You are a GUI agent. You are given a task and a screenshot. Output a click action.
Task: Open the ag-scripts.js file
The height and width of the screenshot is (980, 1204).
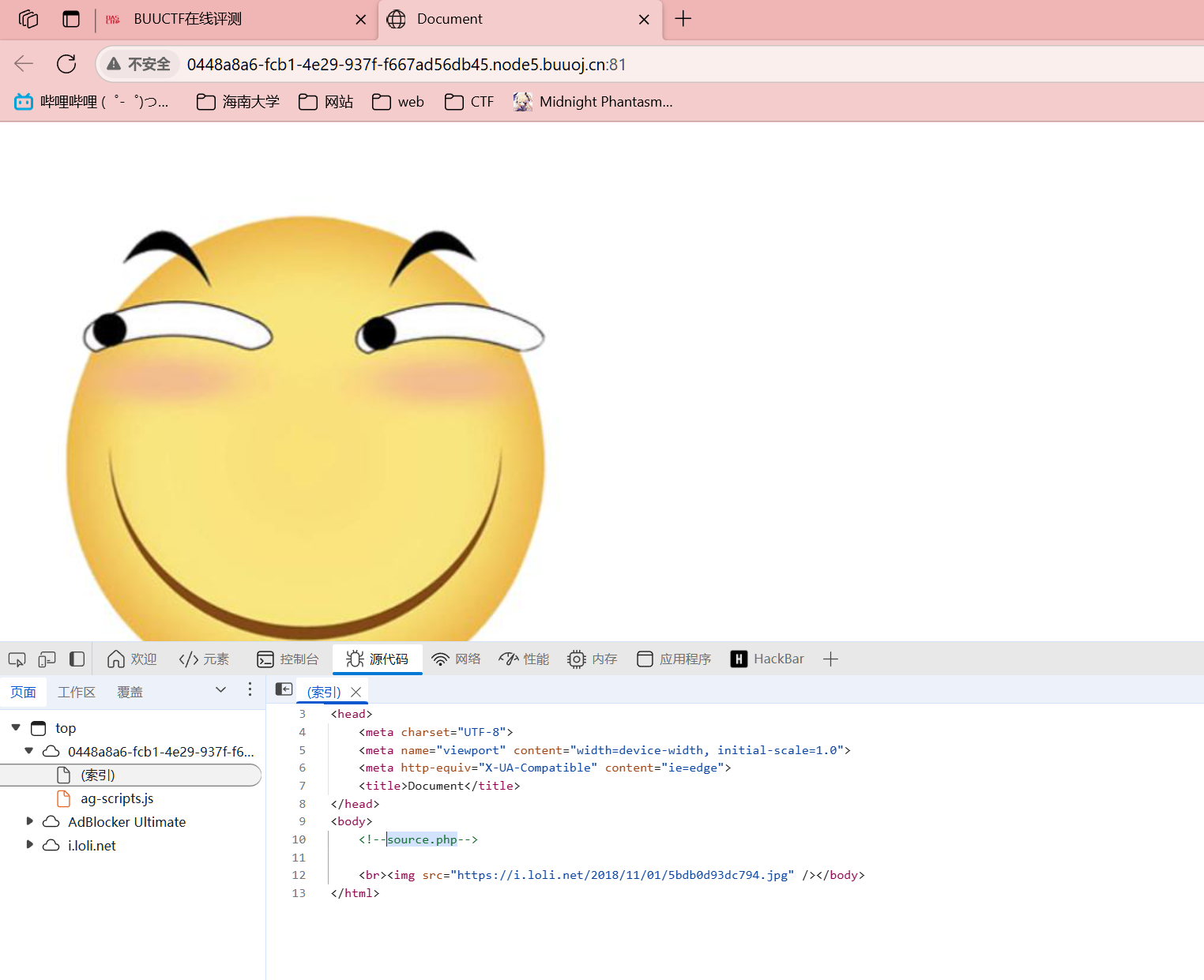click(117, 798)
